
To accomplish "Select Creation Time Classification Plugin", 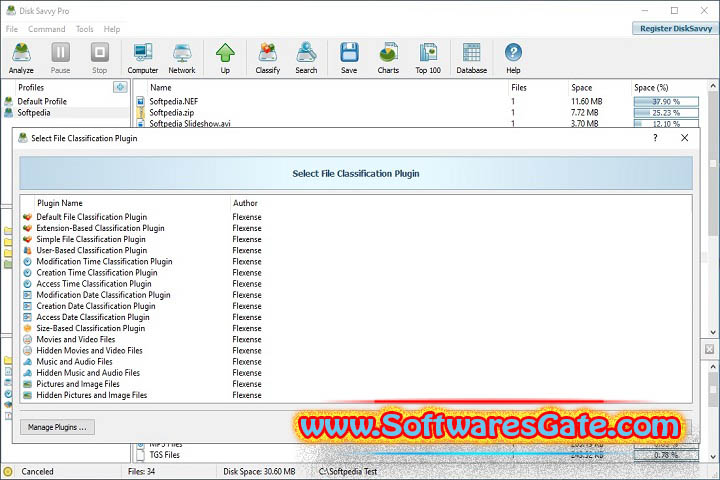I will [x=97, y=273].
